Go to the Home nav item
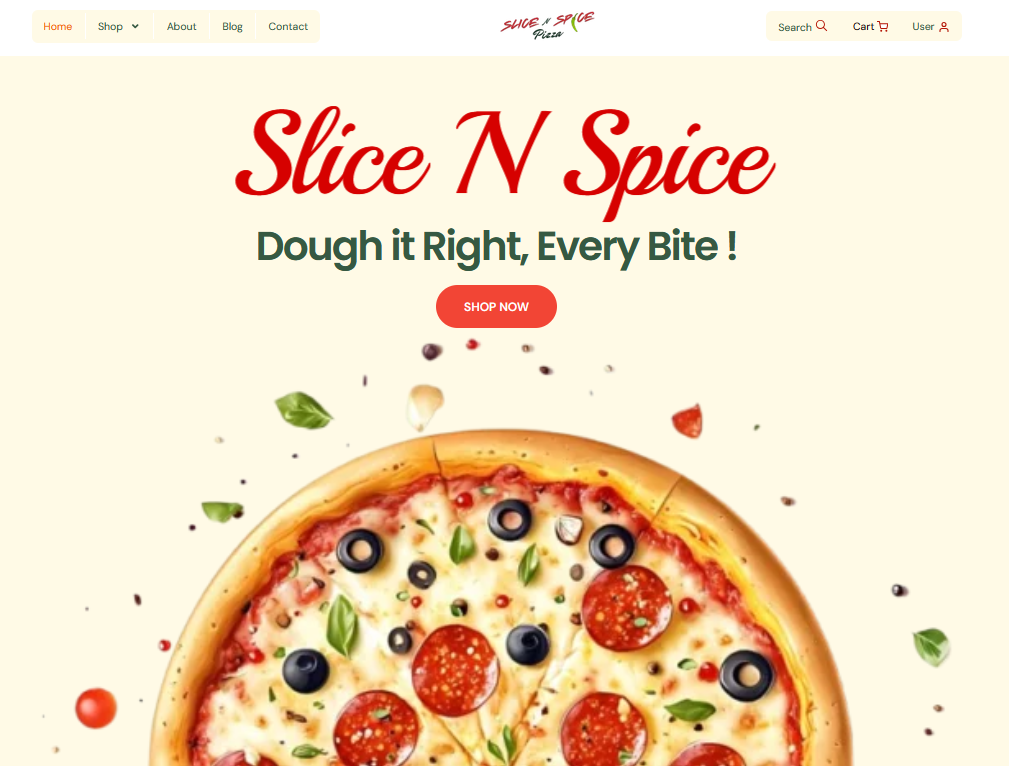1009x766 pixels. tap(58, 26)
